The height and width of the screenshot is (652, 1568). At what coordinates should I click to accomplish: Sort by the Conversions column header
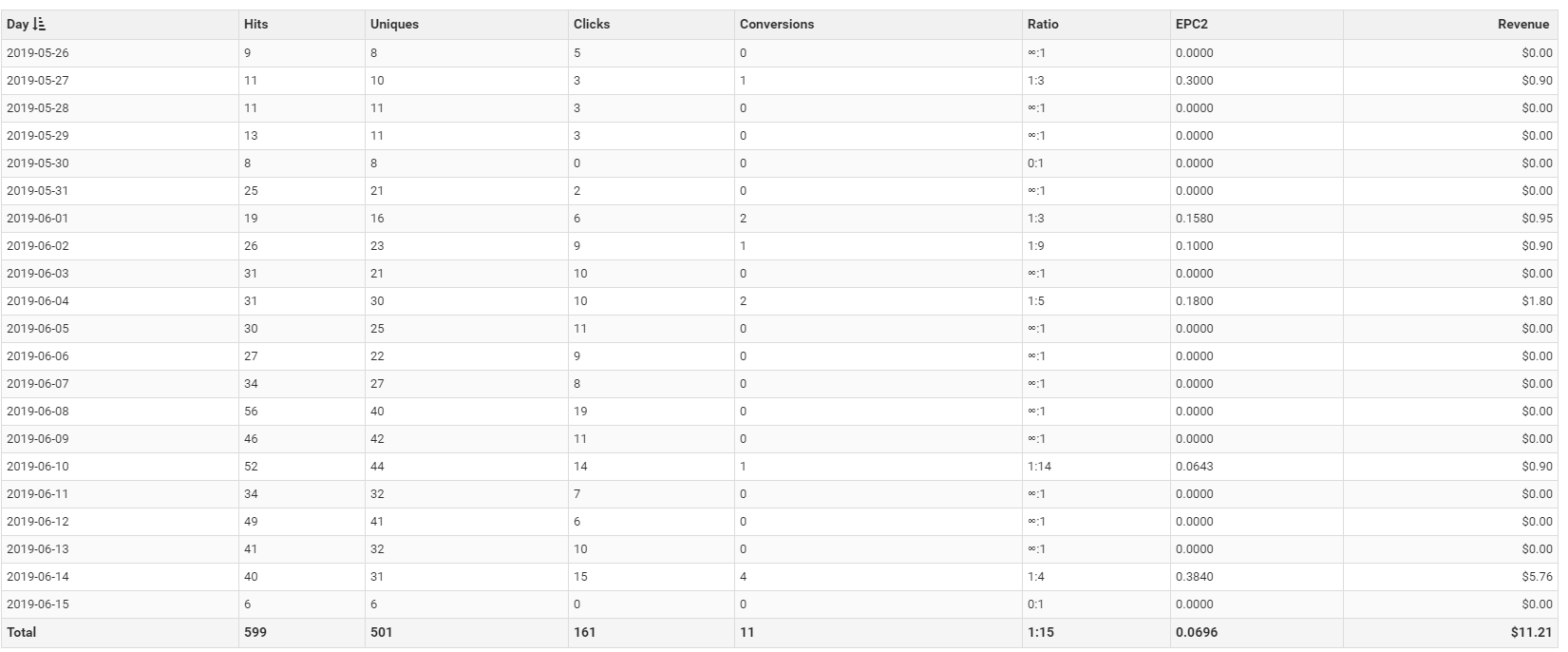point(777,25)
